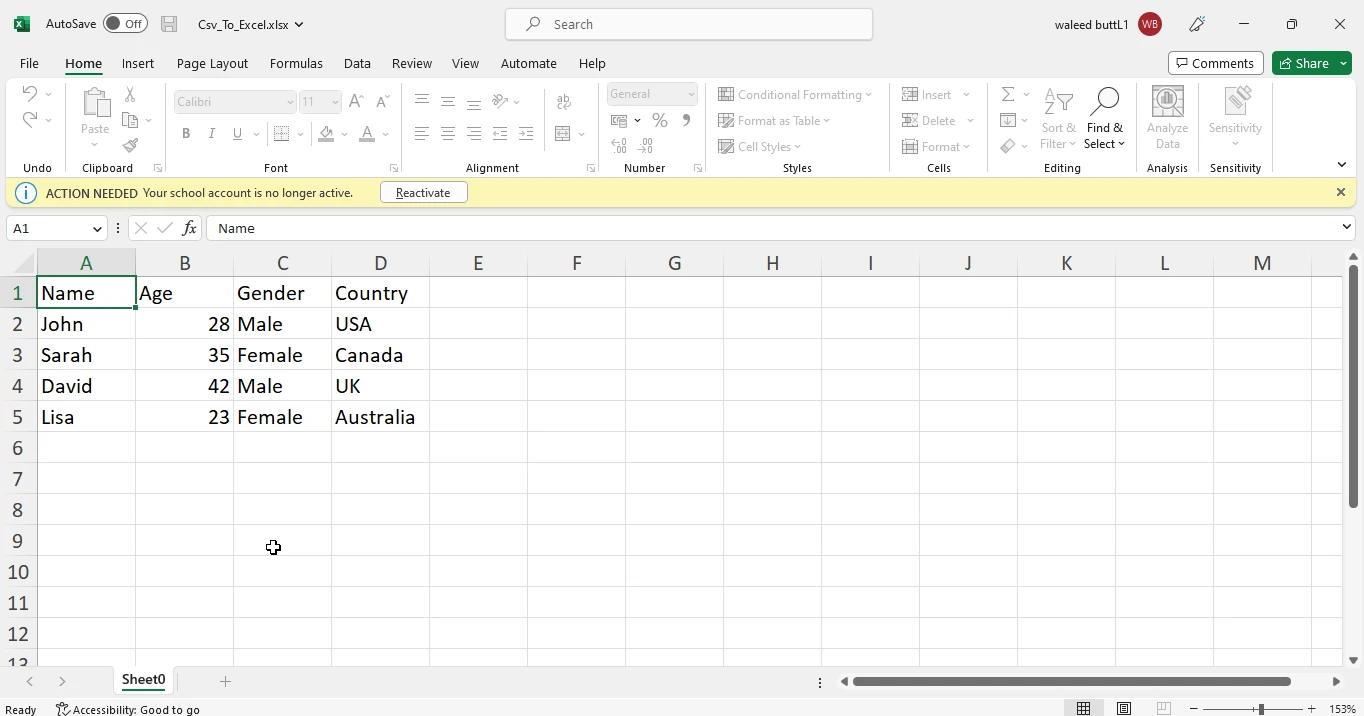Click the Find & Select magnifier icon
1364x716 pixels.
pyautogui.click(x=1104, y=102)
